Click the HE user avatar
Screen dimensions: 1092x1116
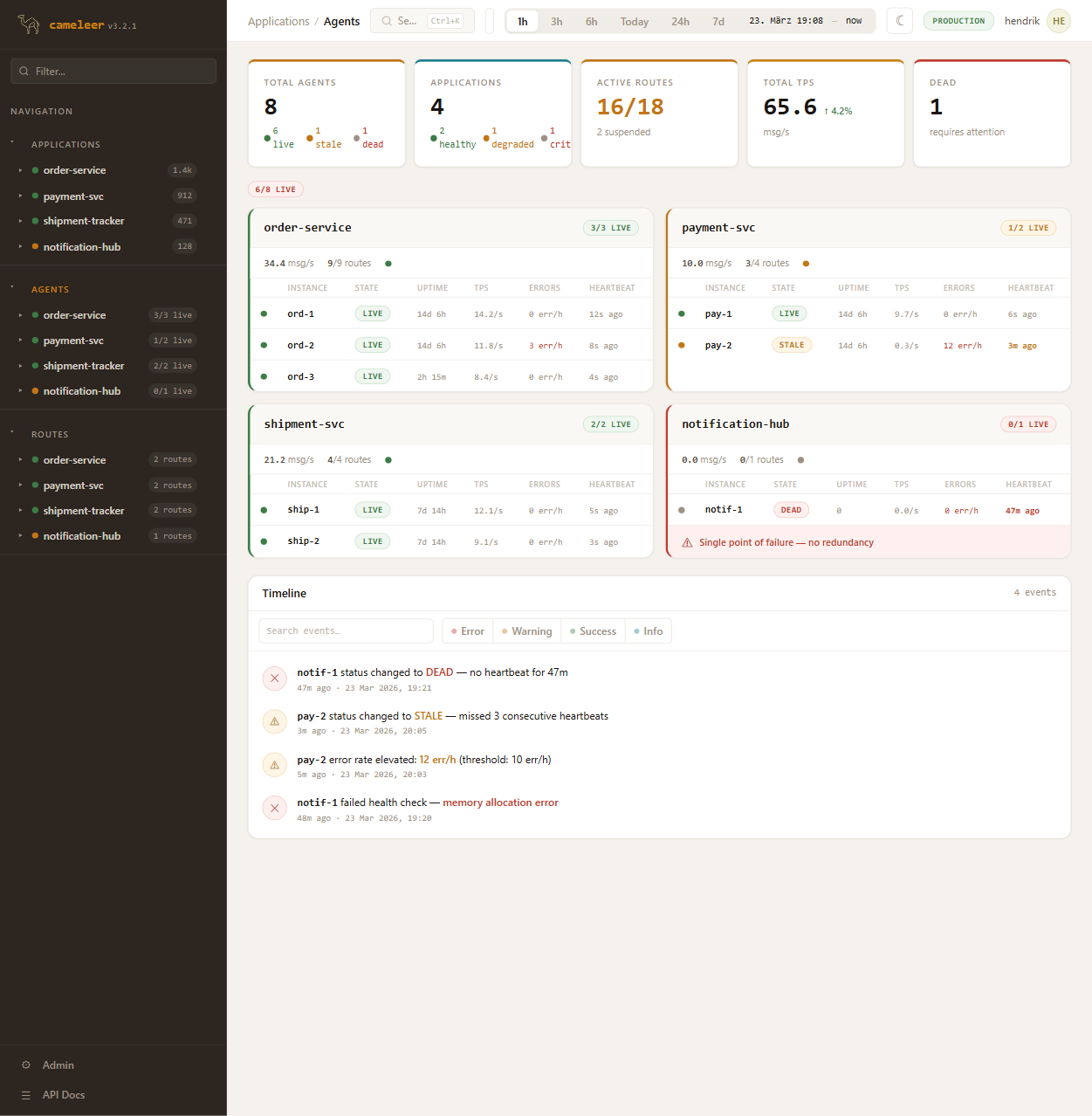click(1059, 21)
